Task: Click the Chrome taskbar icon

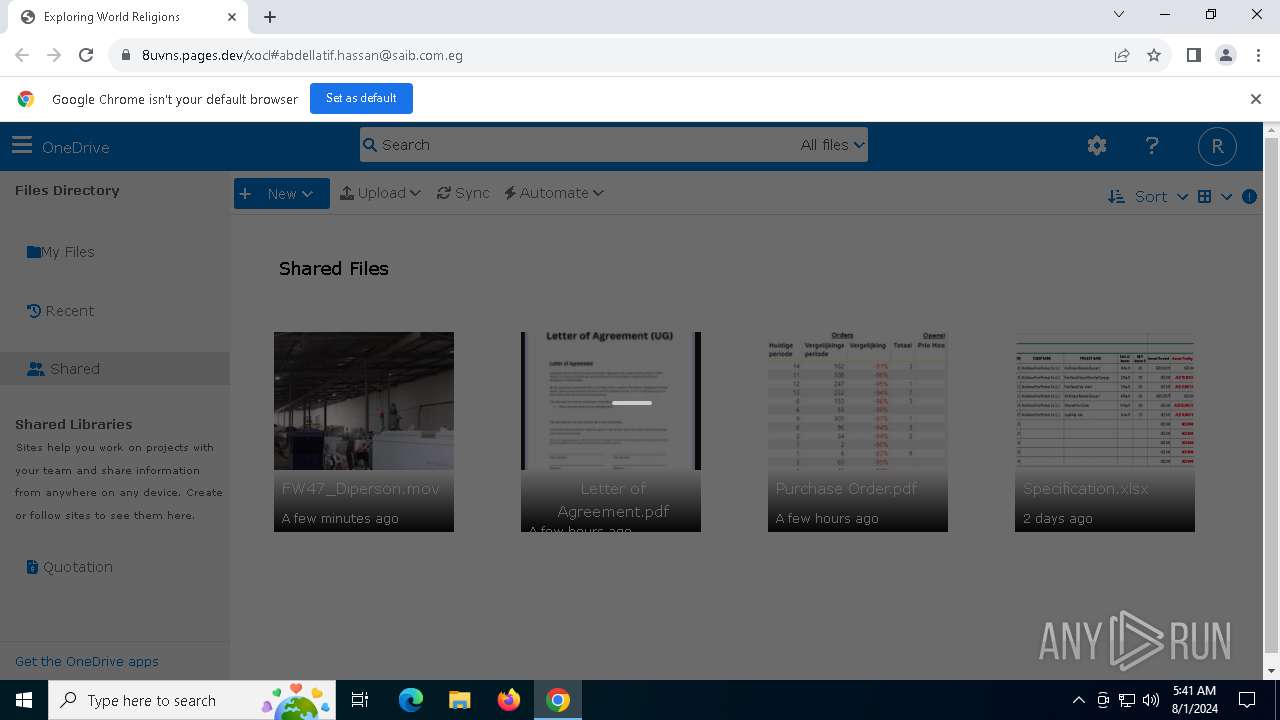Action: point(558,700)
